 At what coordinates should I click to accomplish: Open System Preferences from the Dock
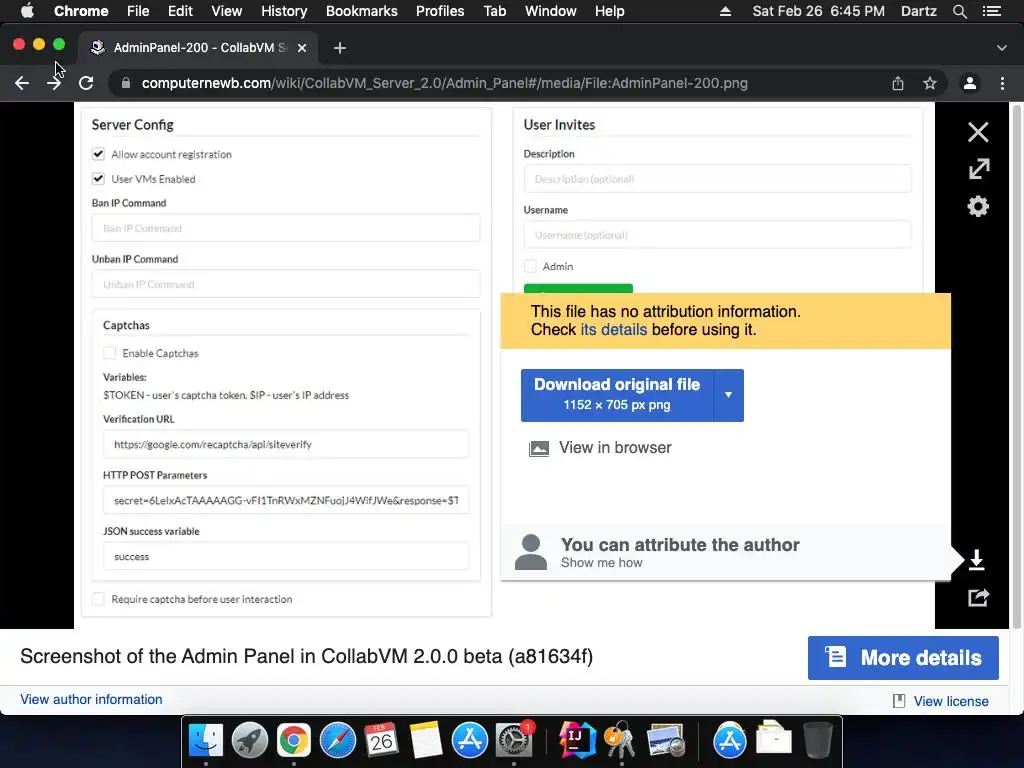514,740
